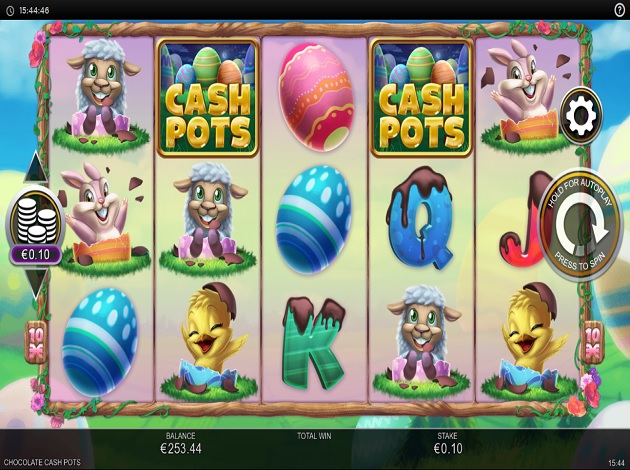The height and width of the screenshot is (470, 630).
Task: Click the left 10x payline marker
Action: [x=36, y=342]
